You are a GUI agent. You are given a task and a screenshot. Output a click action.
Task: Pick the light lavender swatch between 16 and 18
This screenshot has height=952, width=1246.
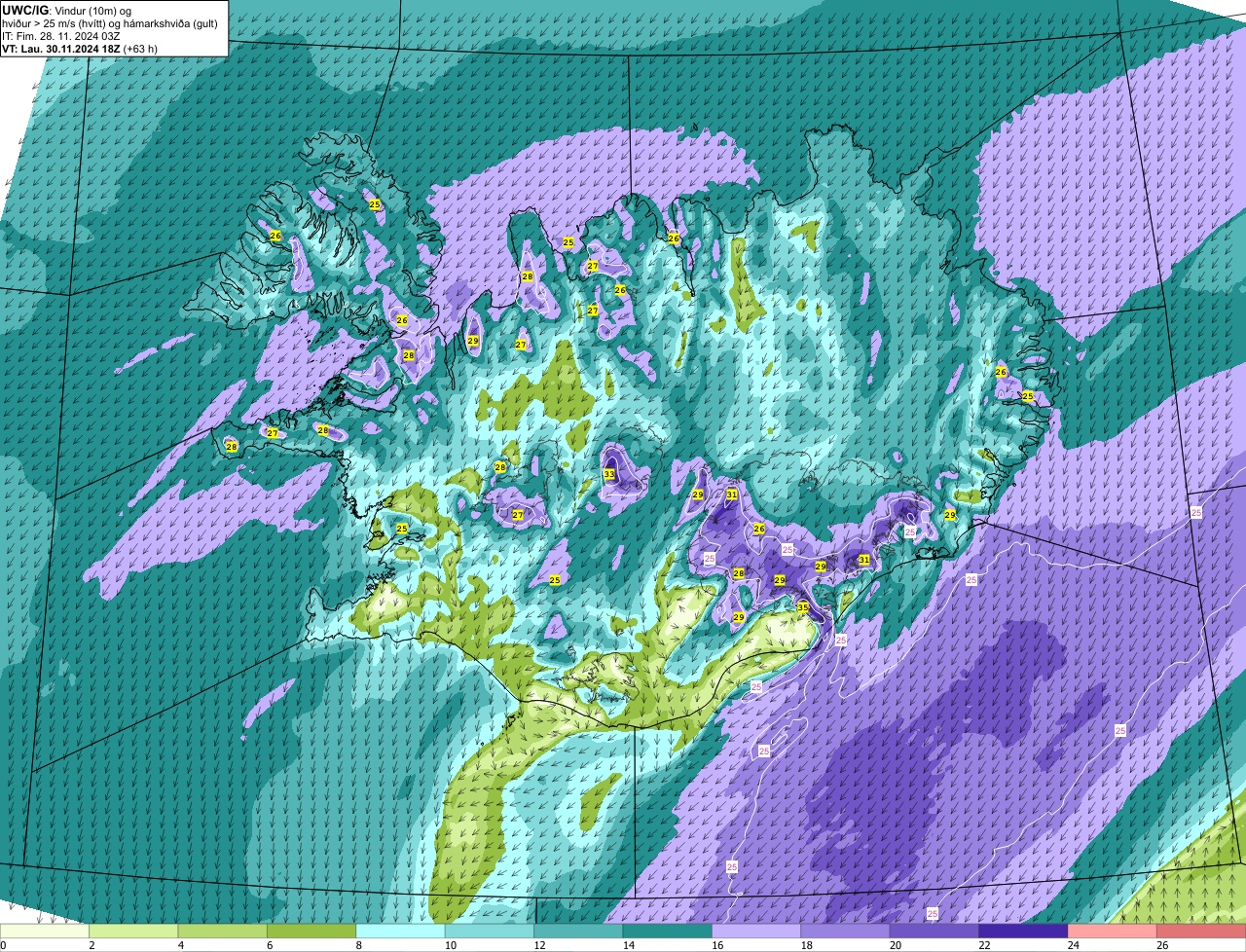coord(757,931)
